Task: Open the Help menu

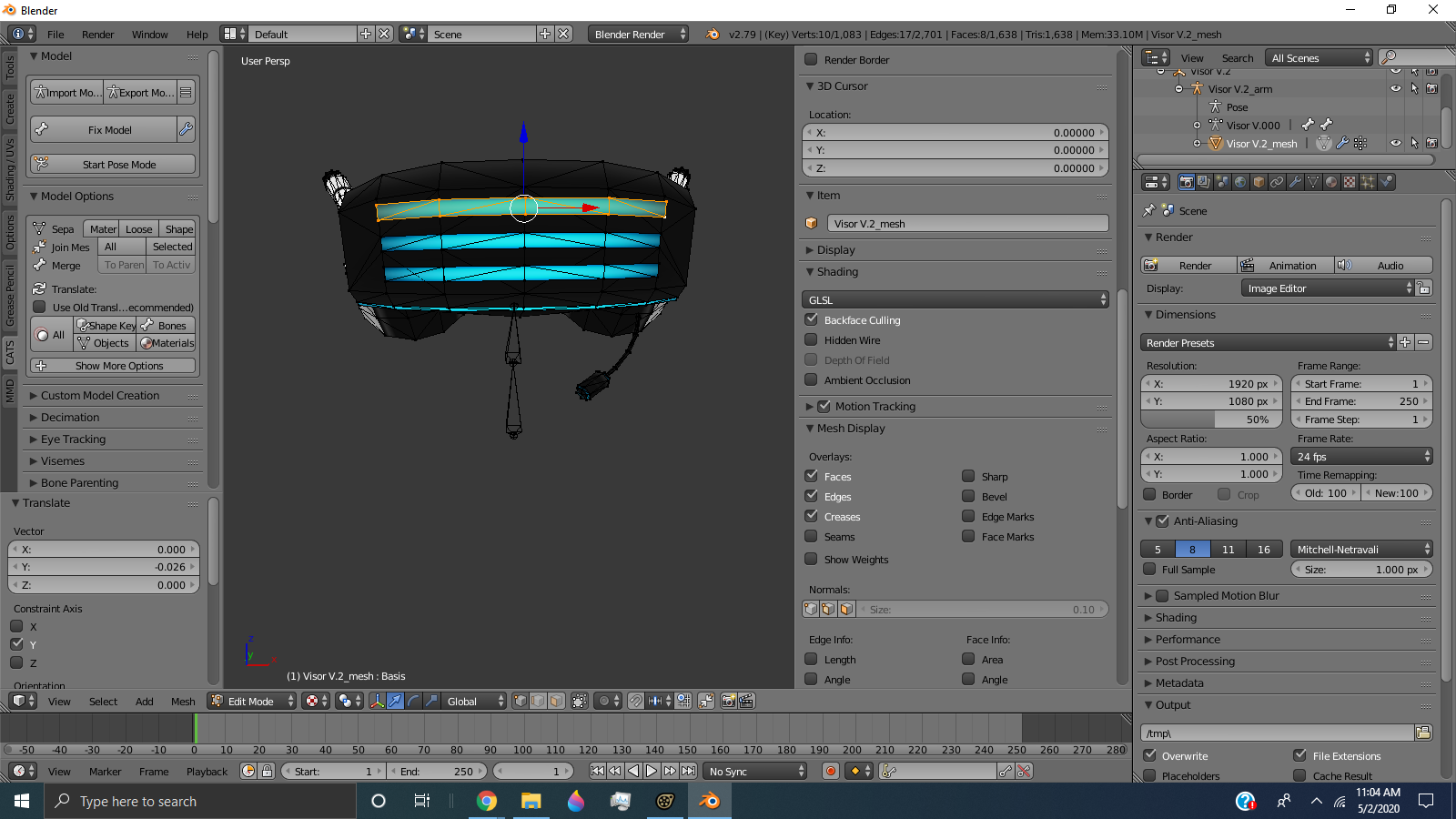Action: (197, 34)
